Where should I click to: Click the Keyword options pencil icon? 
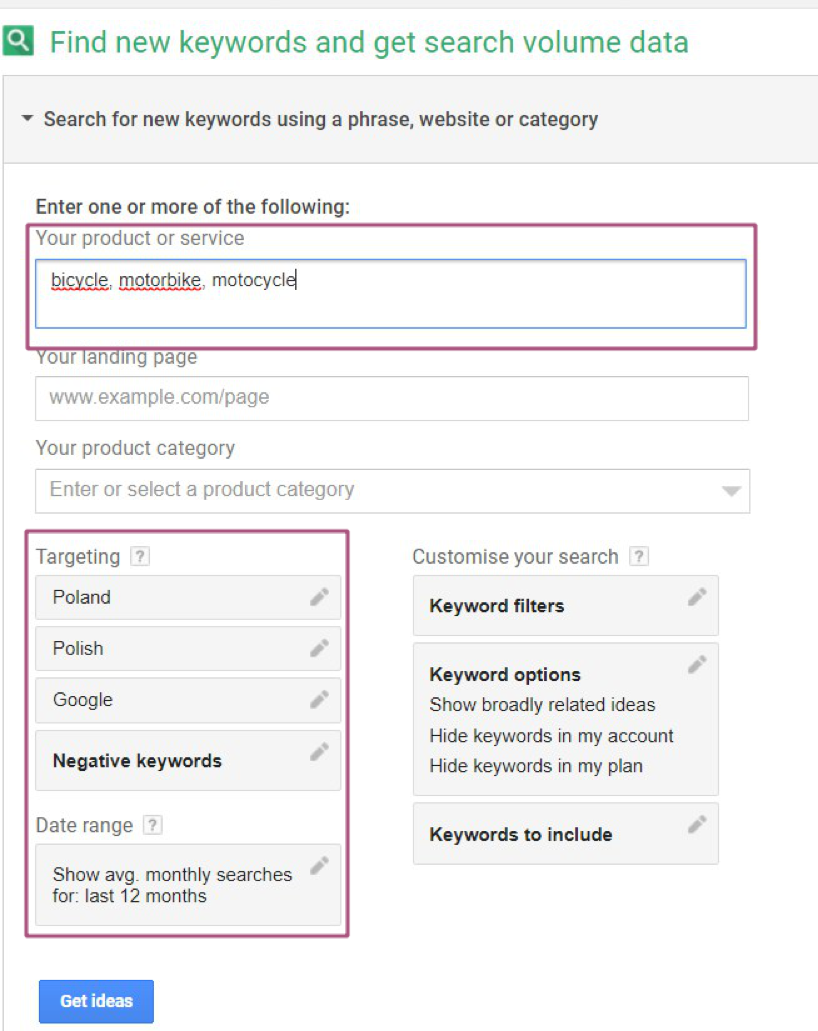click(697, 664)
